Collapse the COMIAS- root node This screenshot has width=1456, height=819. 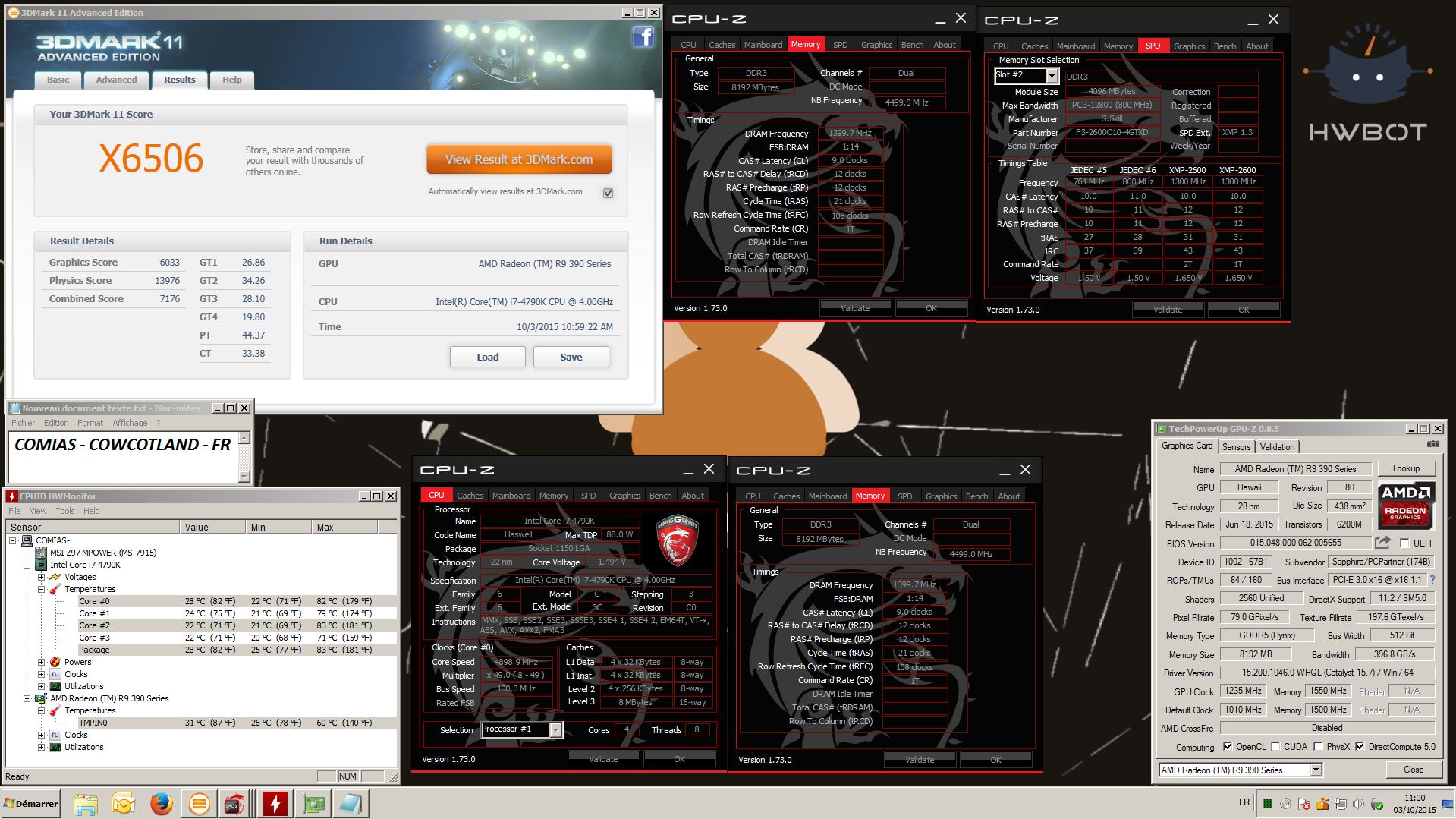click(x=13, y=540)
